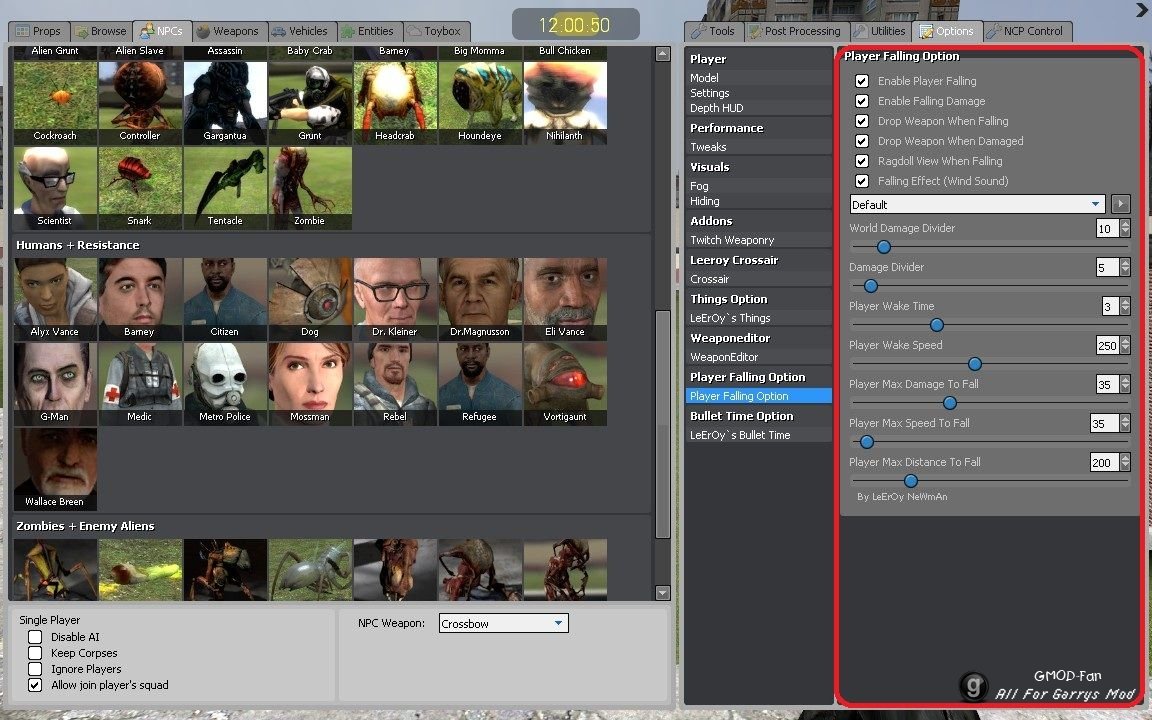Open the Default preset dropdown
1152x720 pixels.
click(976, 204)
